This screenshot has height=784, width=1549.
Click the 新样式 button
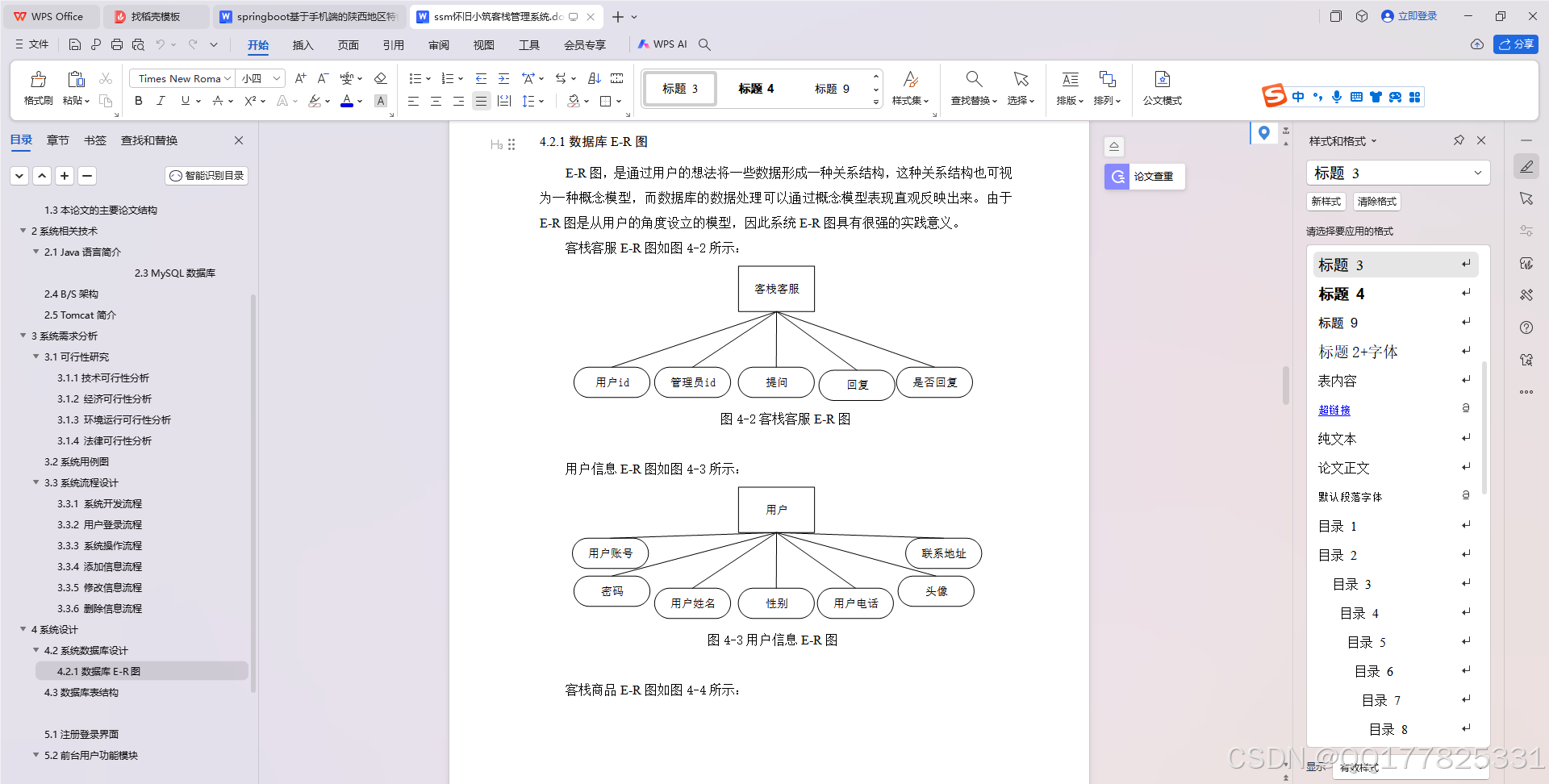(x=1326, y=202)
